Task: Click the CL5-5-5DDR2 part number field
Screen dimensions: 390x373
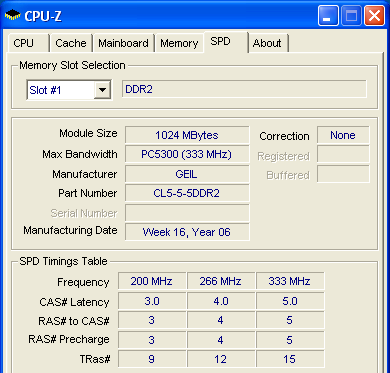Action: 187,193
